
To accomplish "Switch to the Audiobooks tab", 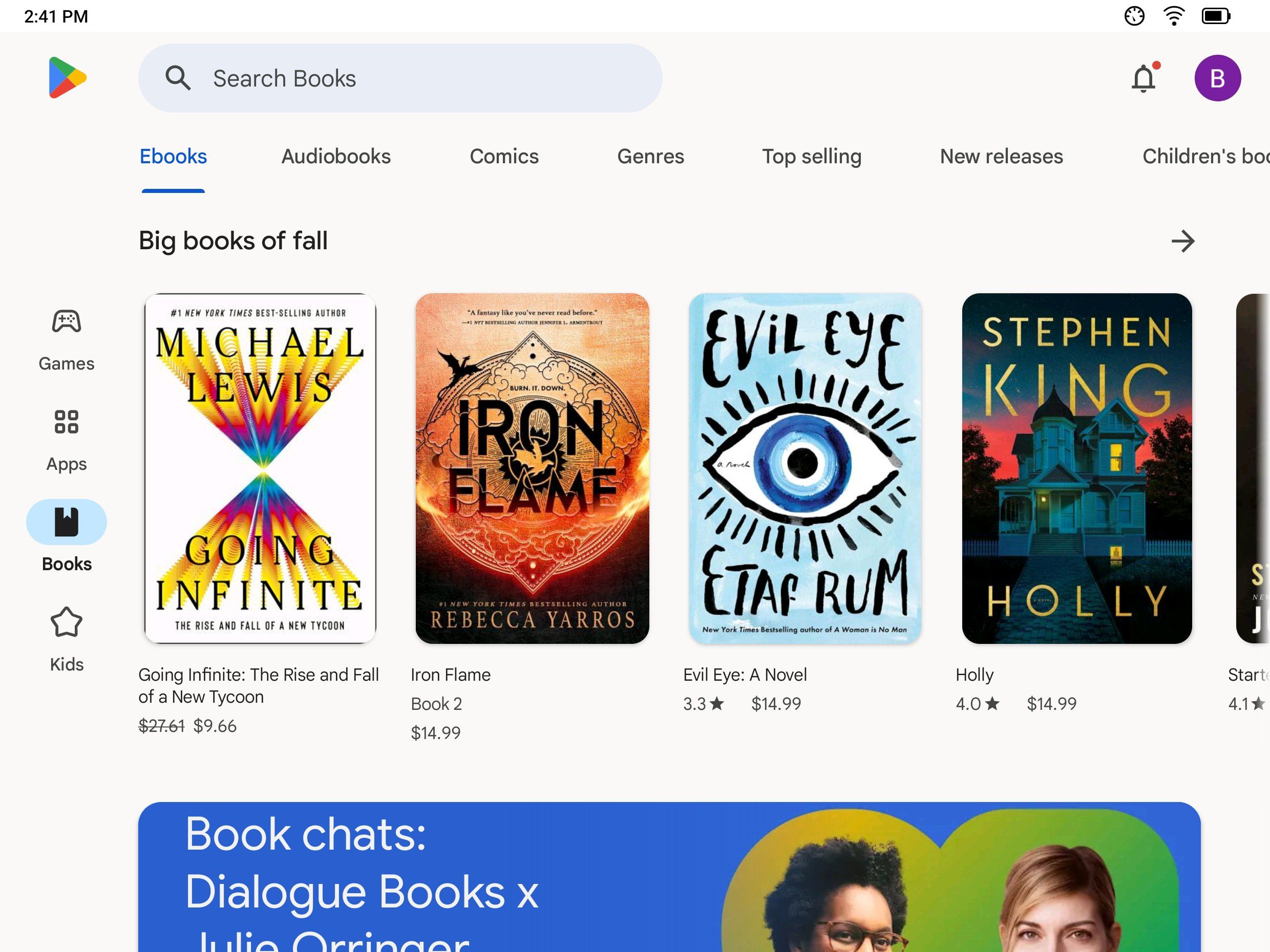I will [x=336, y=156].
